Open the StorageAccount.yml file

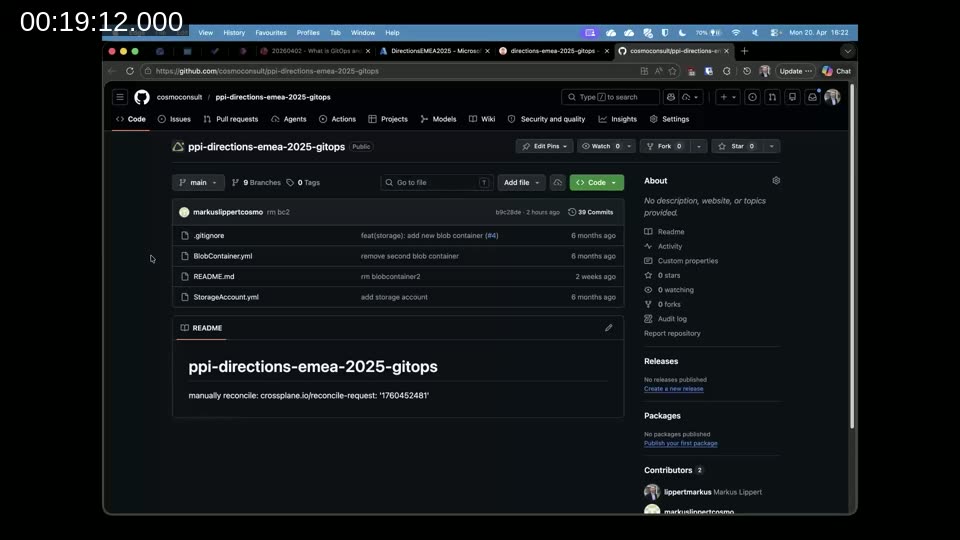point(226,297)
